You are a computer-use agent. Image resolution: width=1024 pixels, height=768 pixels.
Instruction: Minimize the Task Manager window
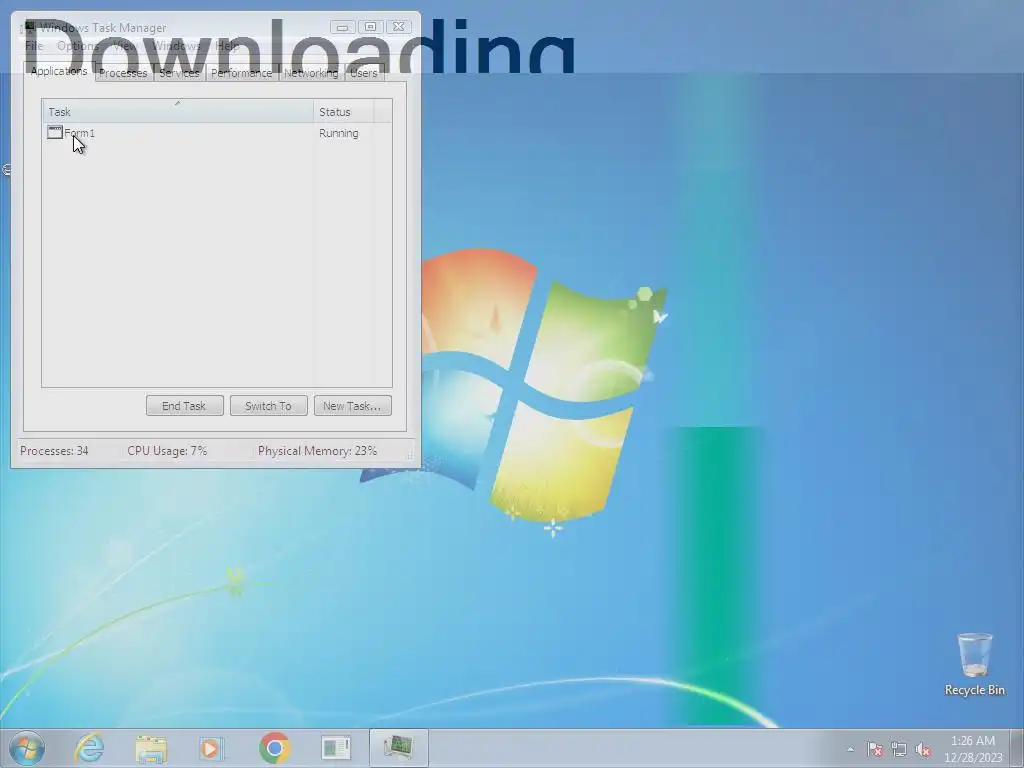(343, 27)
